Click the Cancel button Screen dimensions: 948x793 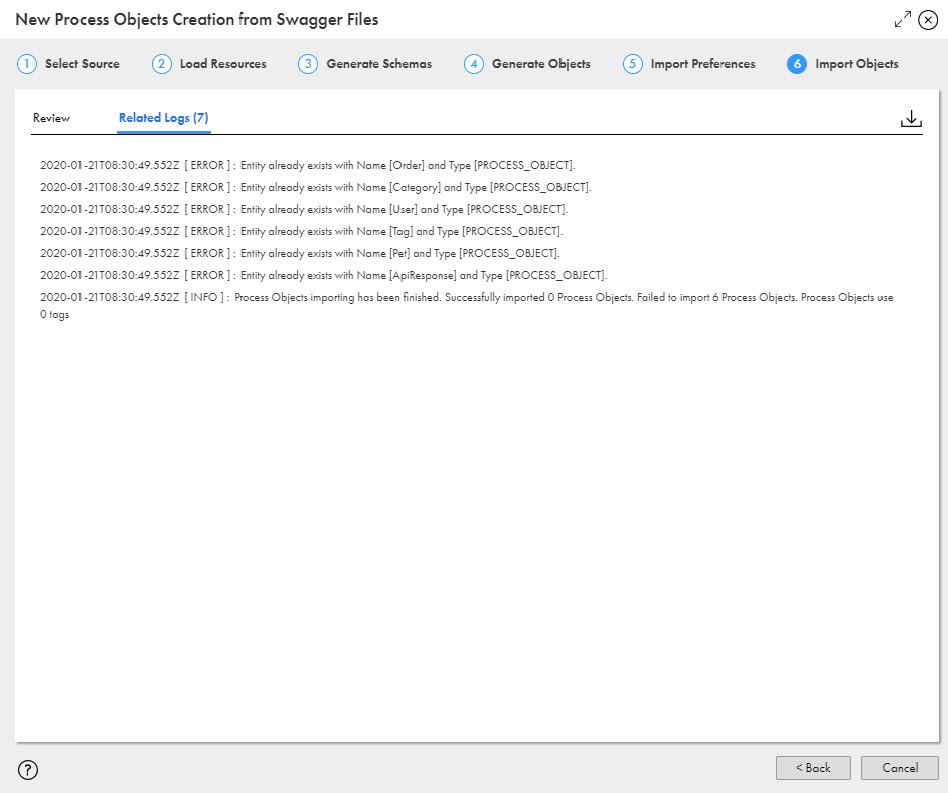pyautogui.click(x=900, y=768)
